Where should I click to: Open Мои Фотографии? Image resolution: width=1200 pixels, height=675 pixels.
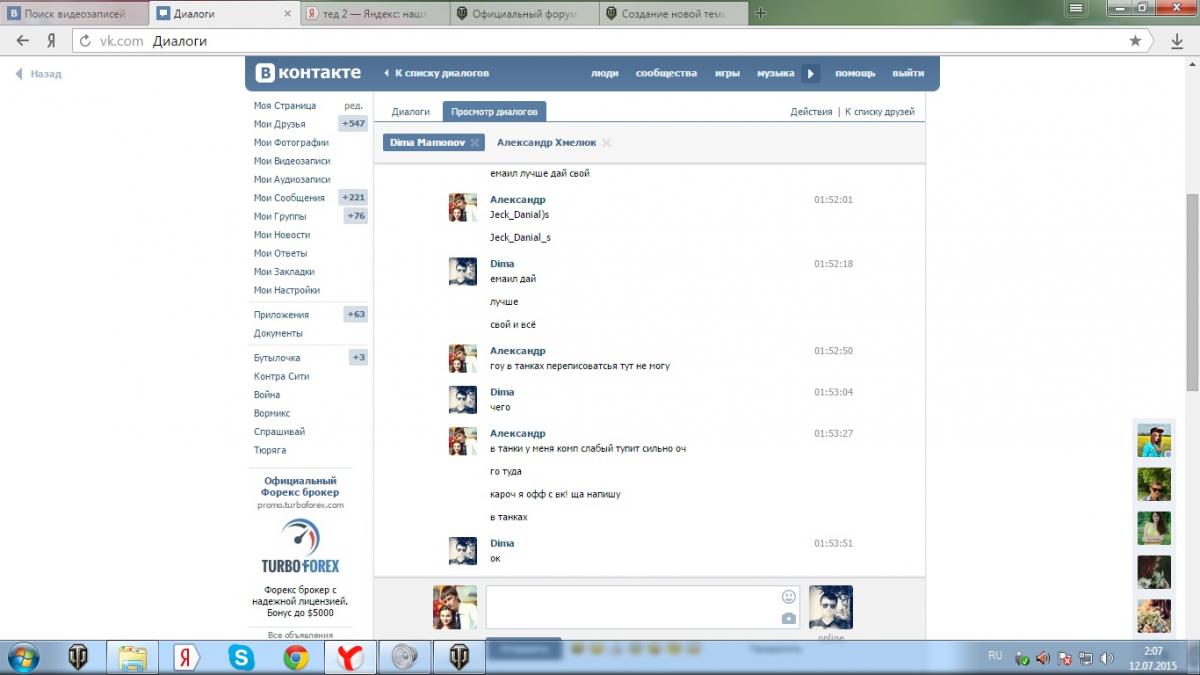(291, 142)
